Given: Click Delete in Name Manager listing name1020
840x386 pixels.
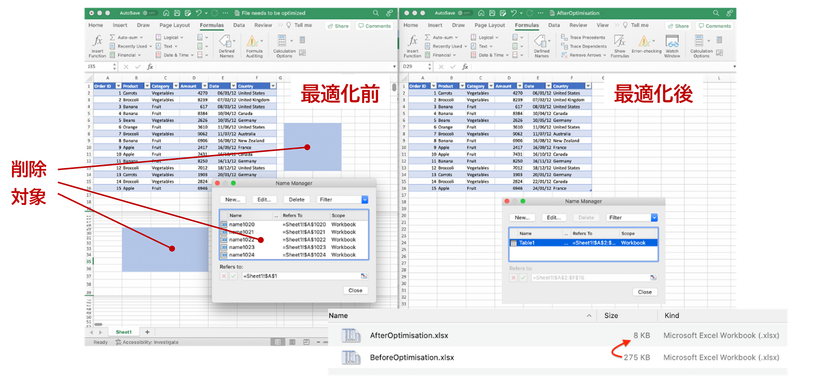Looking at the screenshot, I should [x=296, y=200].
